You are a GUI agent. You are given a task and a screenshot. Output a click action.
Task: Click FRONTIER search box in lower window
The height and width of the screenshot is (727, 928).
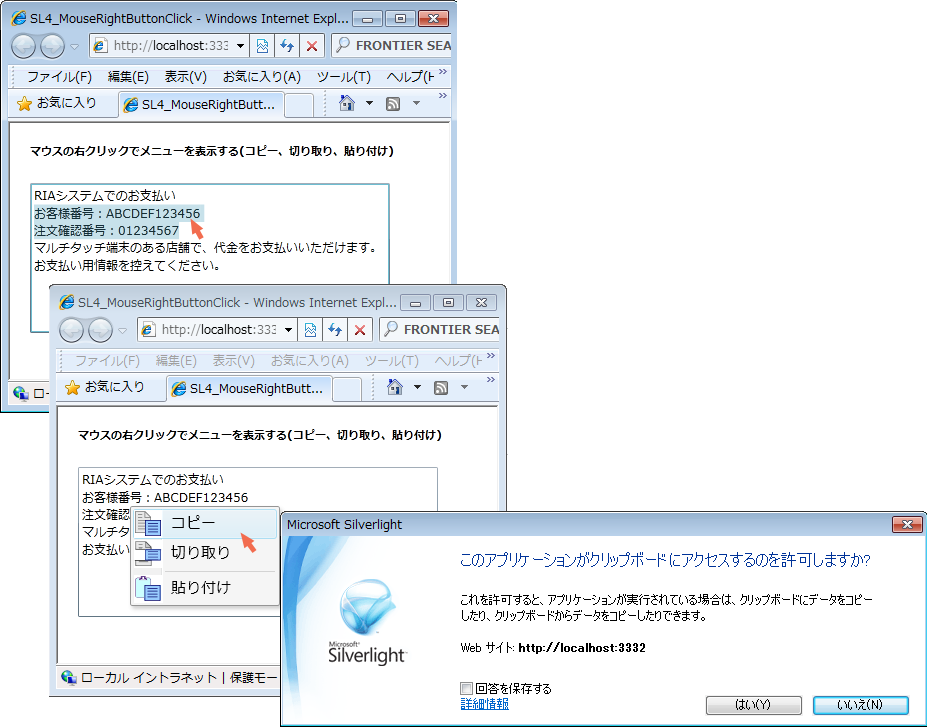click(x=440, y=330)
